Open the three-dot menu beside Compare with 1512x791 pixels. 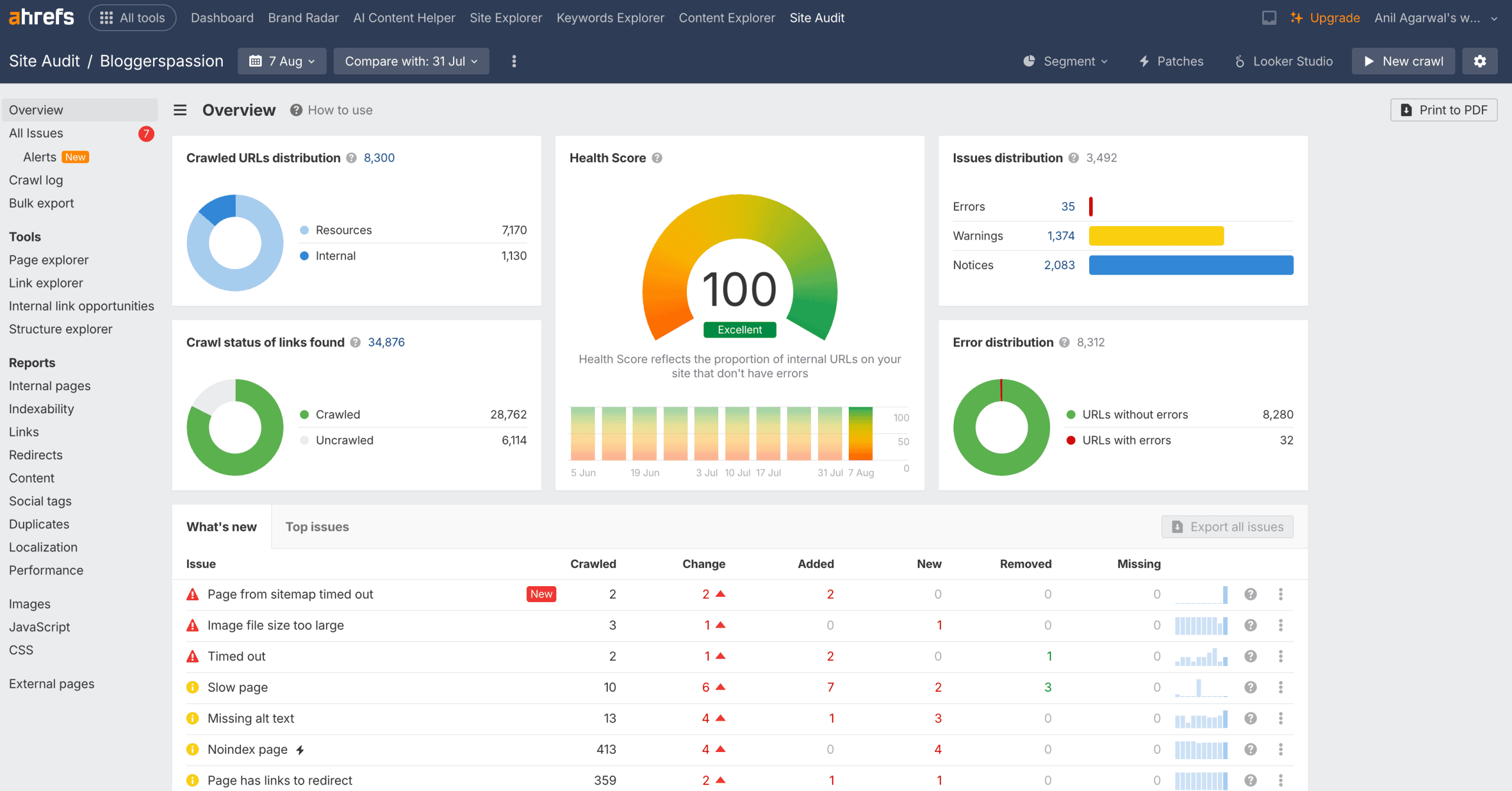(x=514, y=61)
